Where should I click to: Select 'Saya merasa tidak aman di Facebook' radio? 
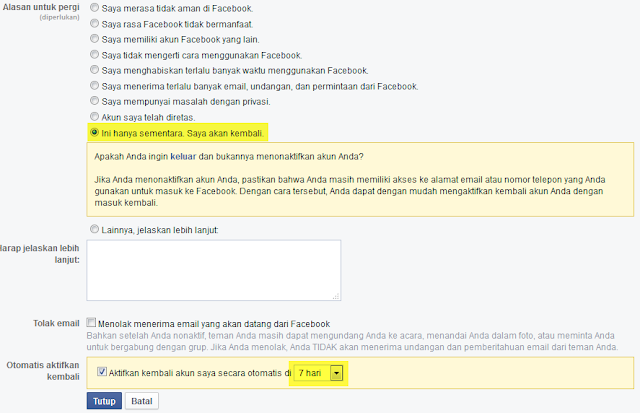pyautogui.click(x=94, y=7)
